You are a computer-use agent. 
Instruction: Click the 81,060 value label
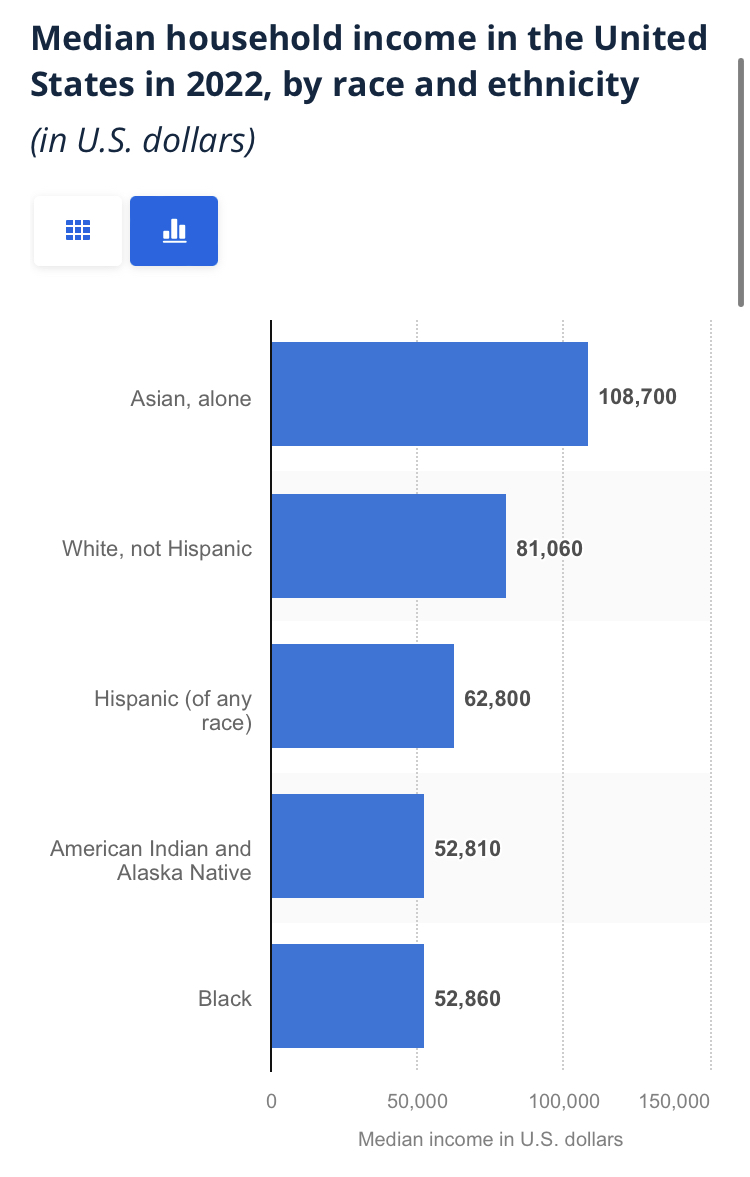click(549, 548)
